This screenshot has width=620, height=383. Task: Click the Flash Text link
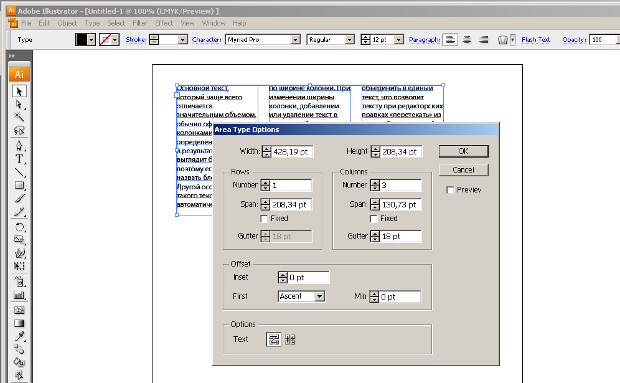coord(535,40)
